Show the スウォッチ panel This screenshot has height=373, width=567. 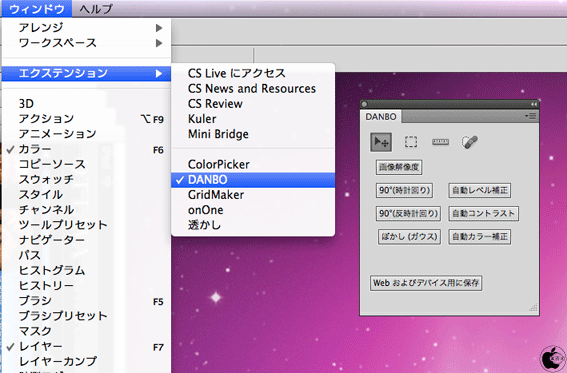coord(86,180)
